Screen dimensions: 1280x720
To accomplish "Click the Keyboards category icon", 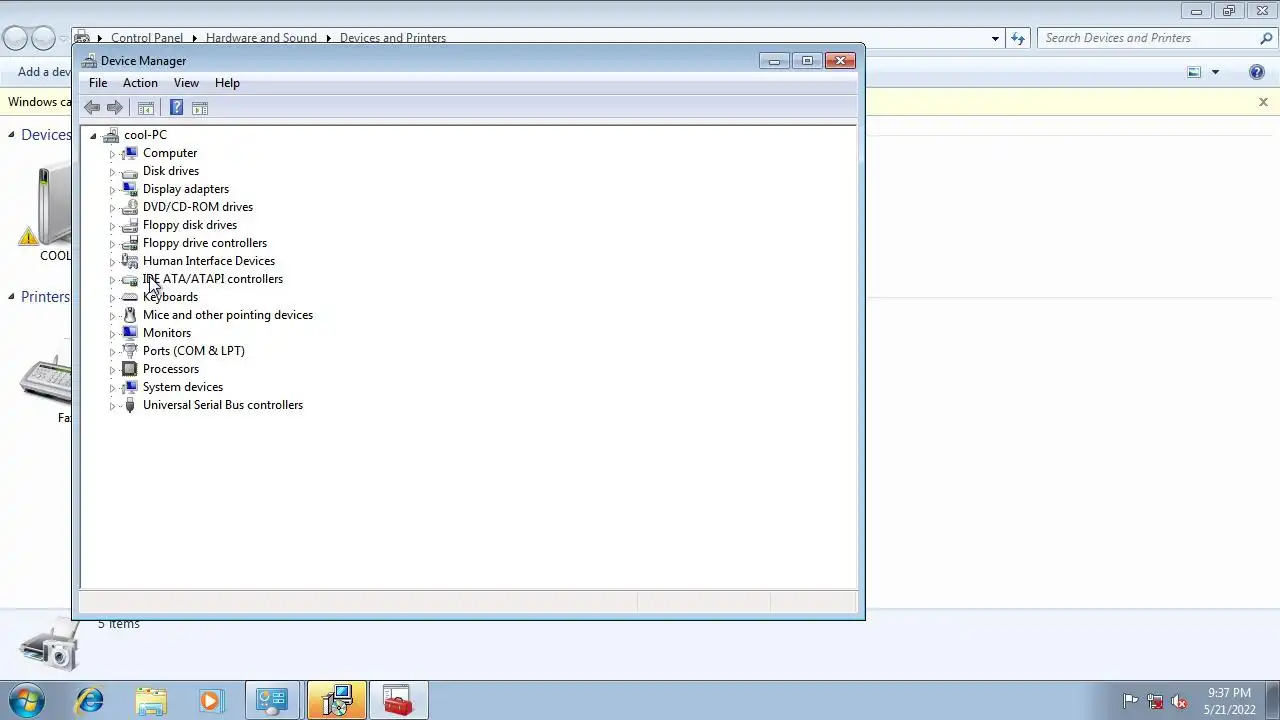I will (129, 297).
